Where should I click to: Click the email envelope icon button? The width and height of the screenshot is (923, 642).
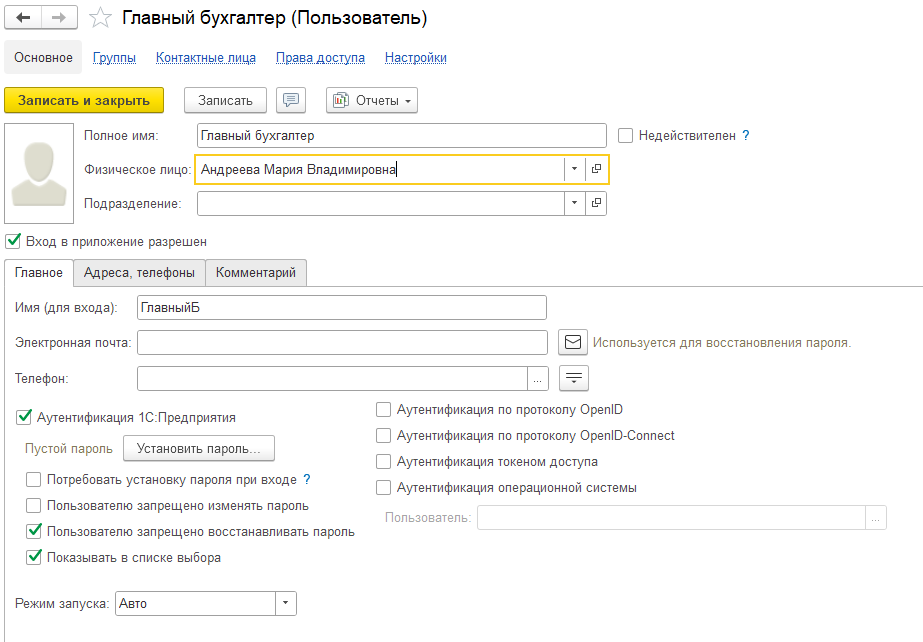(572, 342)
